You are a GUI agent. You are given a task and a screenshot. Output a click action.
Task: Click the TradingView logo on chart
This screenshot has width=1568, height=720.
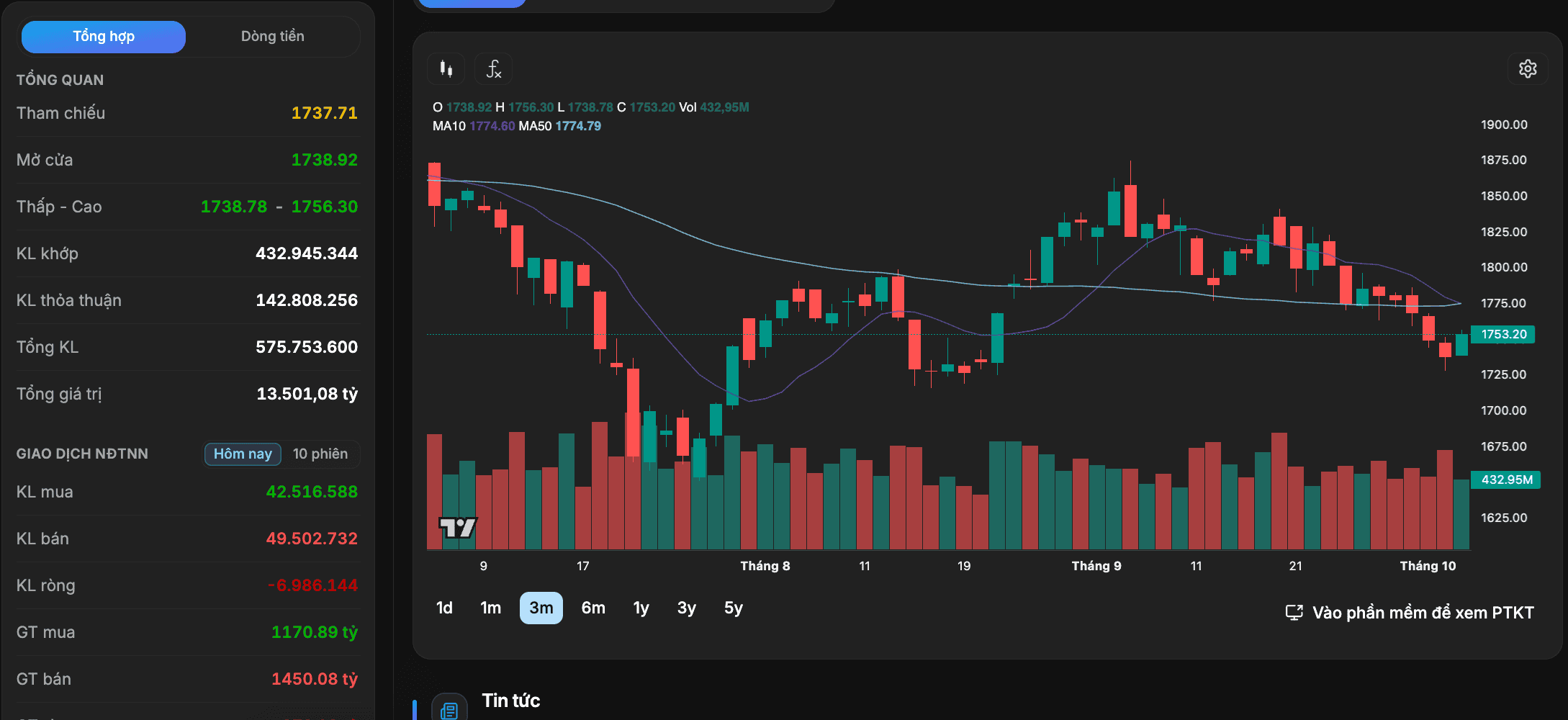pos(458,527)
